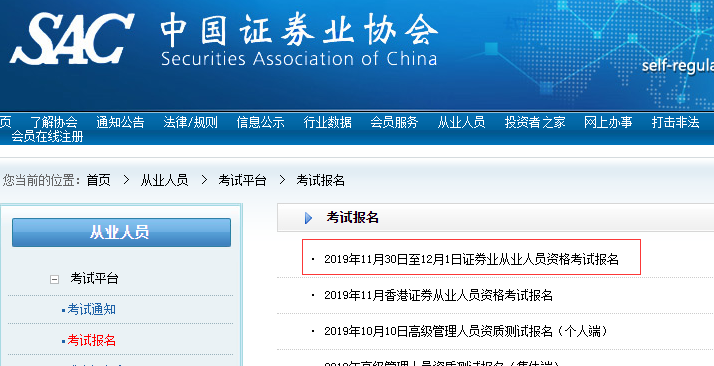The image size is (714, 366).
Task: Open 投资者之家 page
Action: [535, 122]
